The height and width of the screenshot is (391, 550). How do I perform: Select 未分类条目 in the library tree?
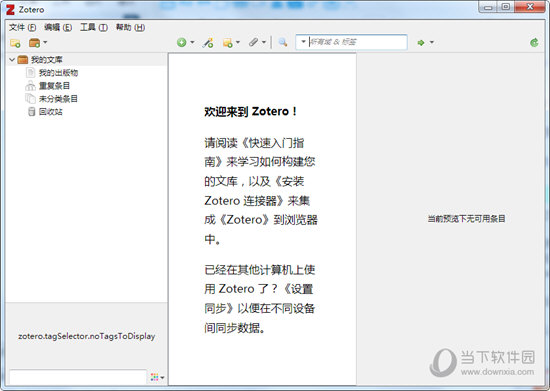58,99
